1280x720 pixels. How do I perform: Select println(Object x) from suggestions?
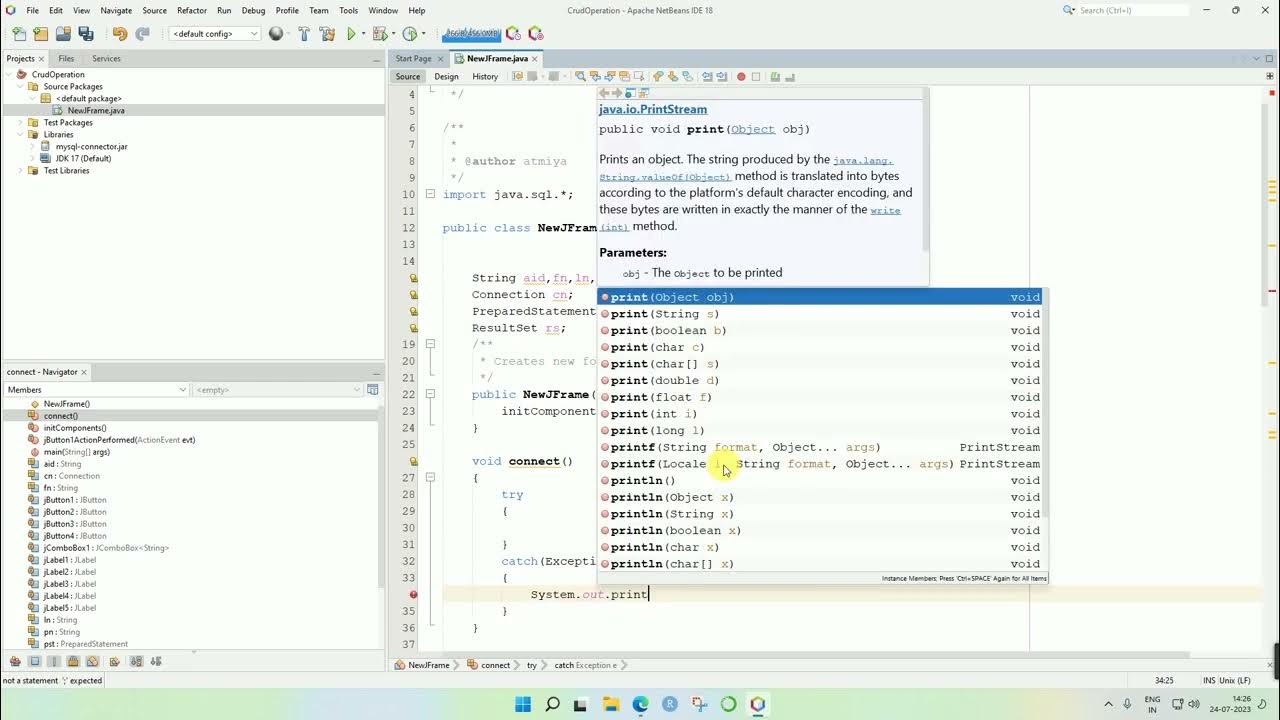pyautogui.click(x=821, y=497)
